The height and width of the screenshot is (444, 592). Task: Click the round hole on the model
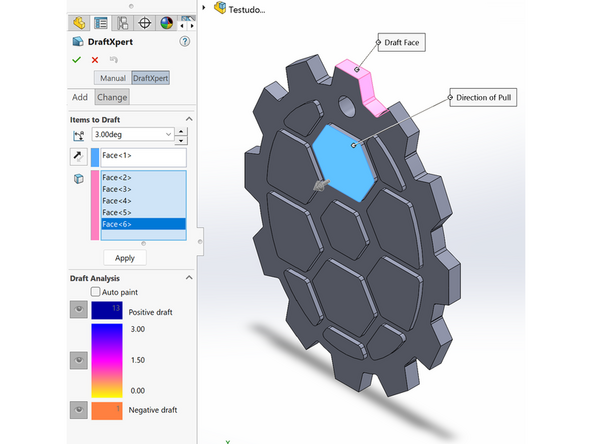(347, 106)
